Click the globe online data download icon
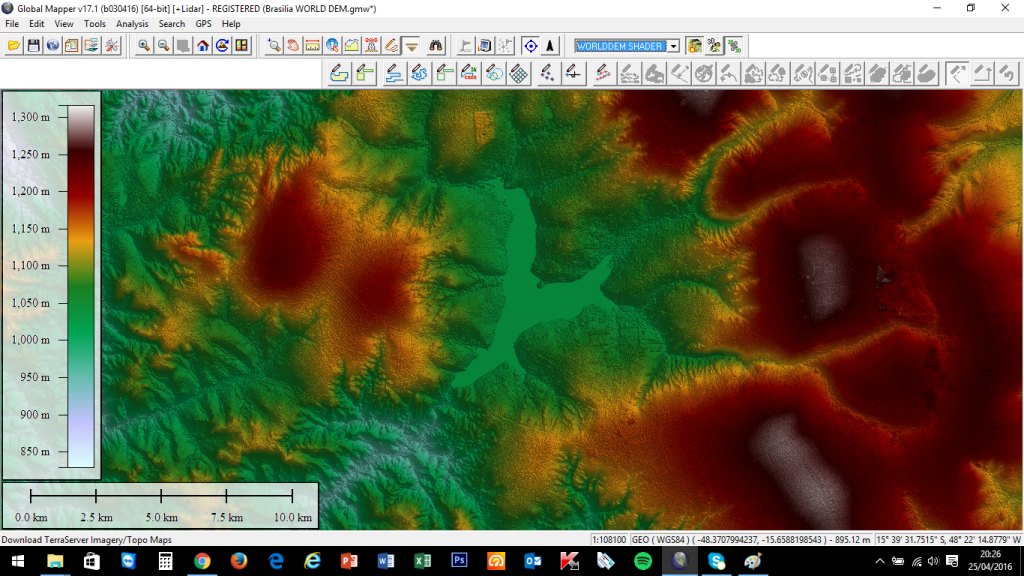The image size is (1024, 576). [x=53, y=46]
